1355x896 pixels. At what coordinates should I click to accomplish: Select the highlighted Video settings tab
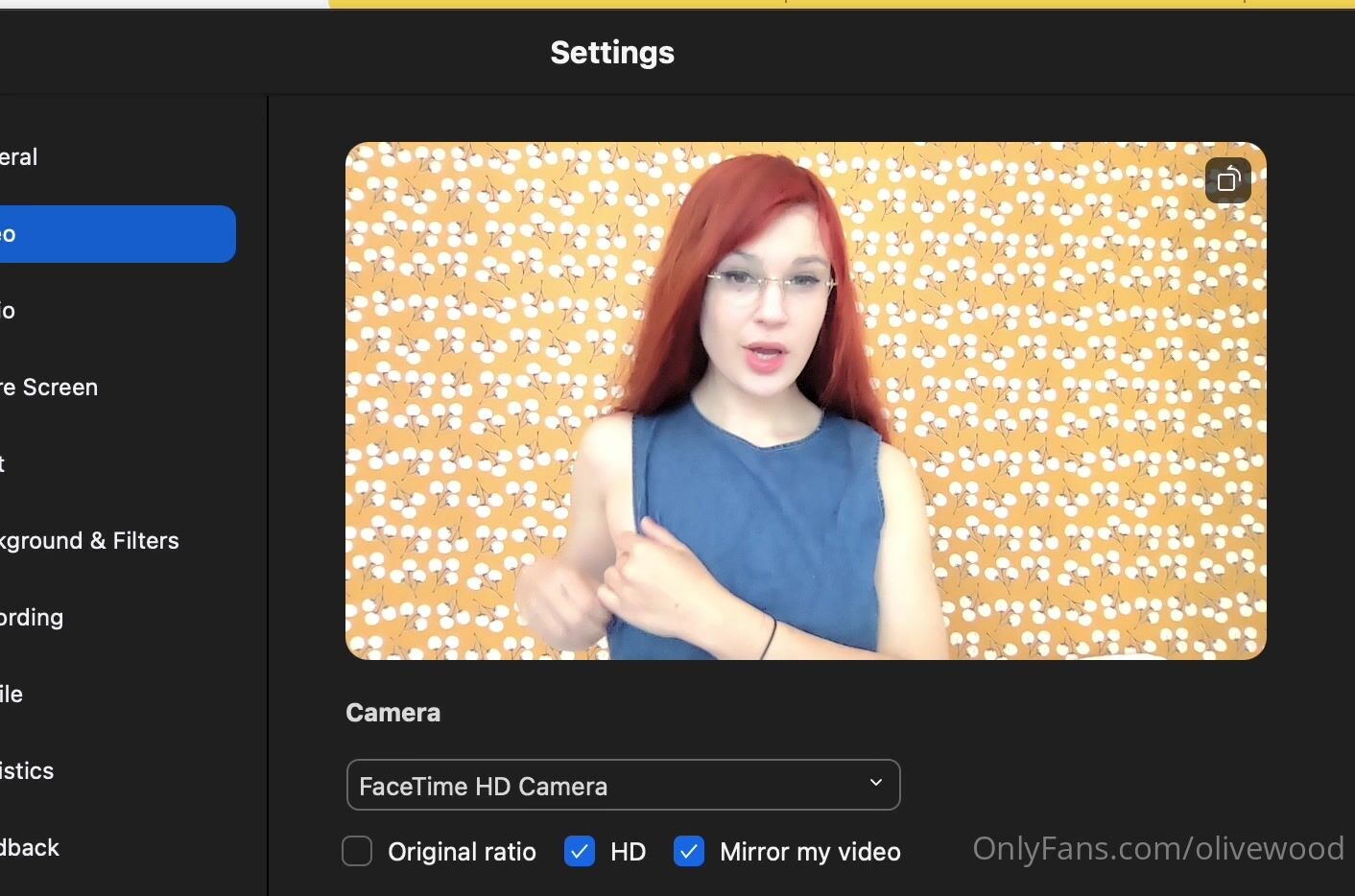(x=115, y=234)
